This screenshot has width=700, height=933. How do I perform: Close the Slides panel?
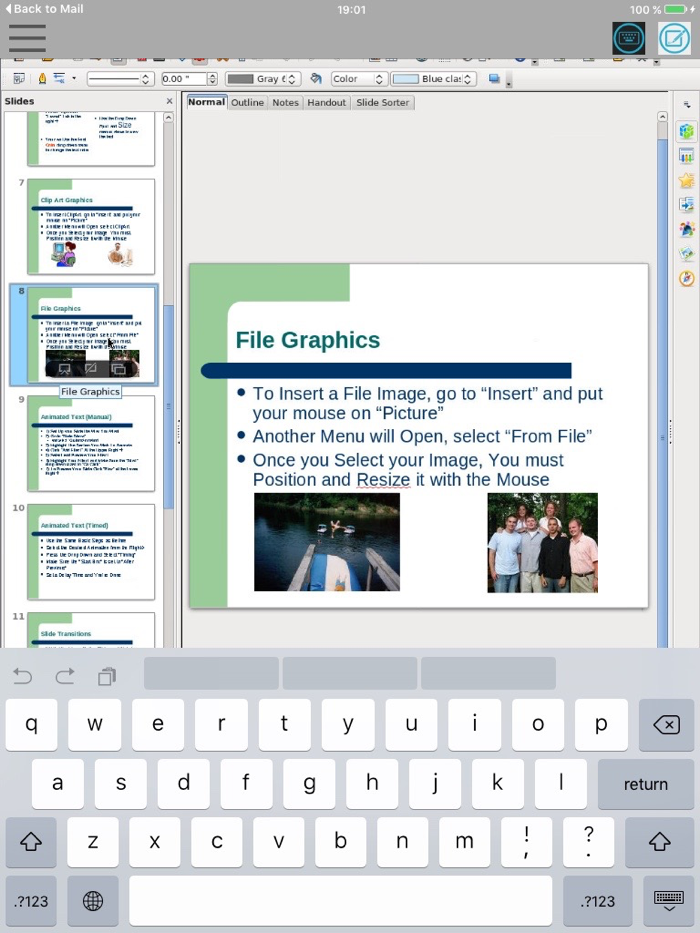[169, 101]
